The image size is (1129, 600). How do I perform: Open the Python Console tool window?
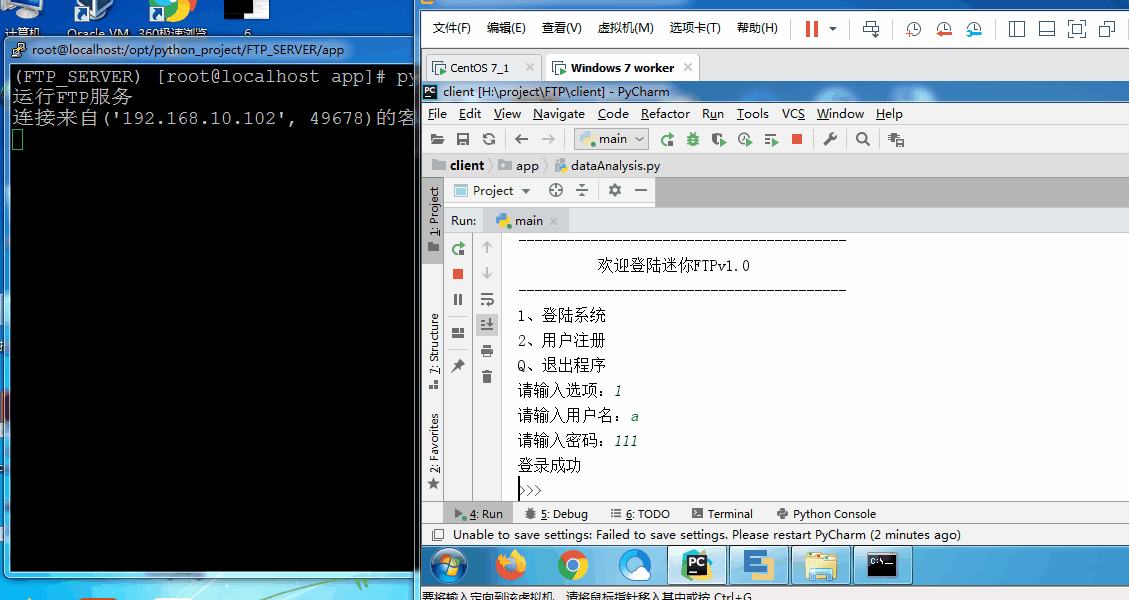pyautogui.click(x=827, y=514)
